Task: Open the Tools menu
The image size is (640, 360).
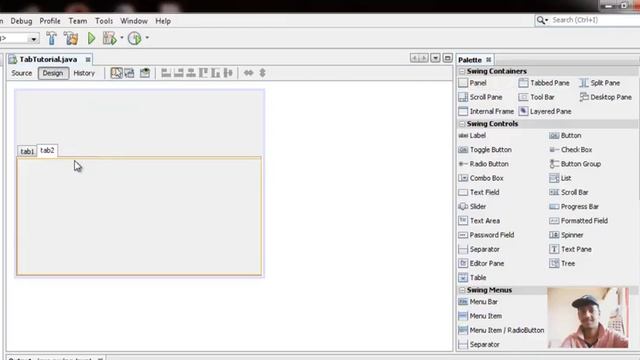Action: click(x=104, y=21)
